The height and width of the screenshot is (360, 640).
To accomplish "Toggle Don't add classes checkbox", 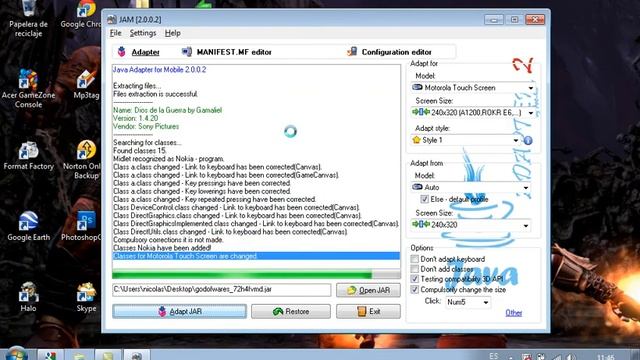I will 415,269.
